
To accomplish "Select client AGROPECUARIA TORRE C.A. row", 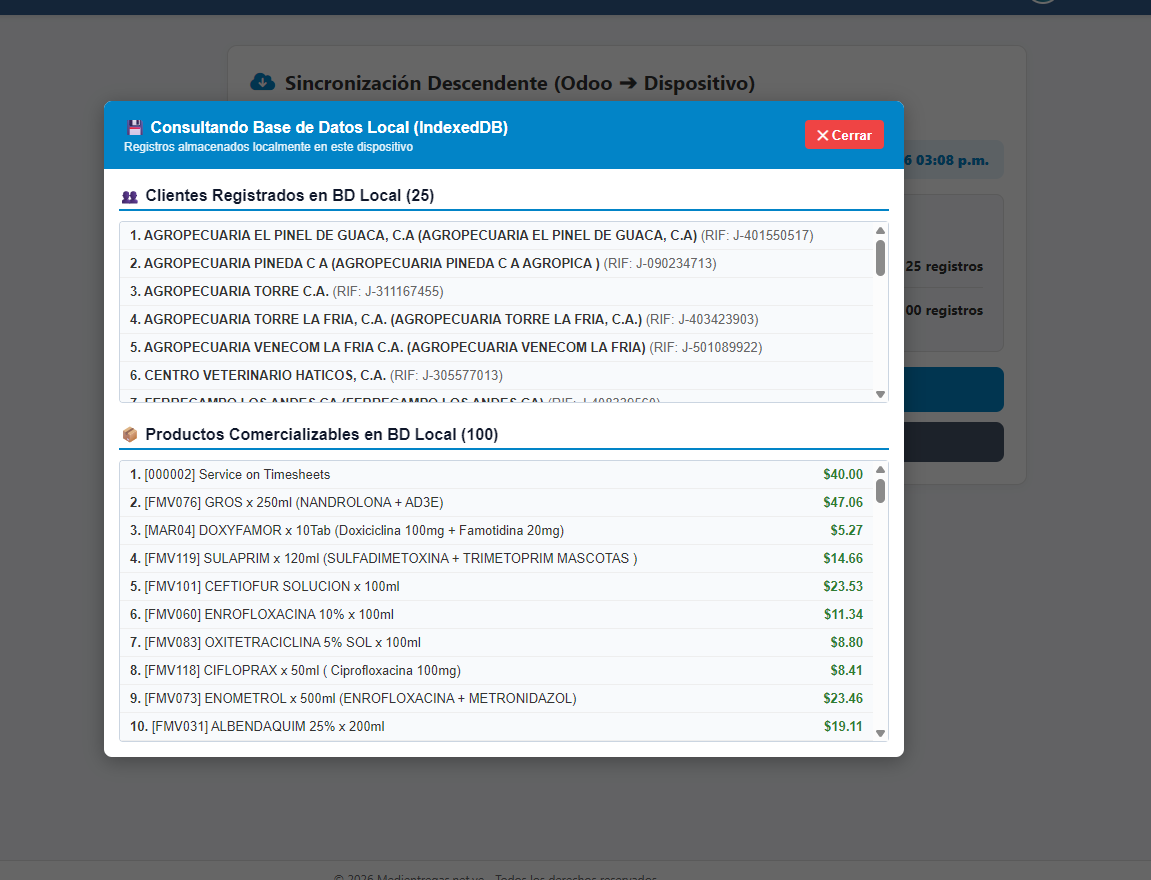I will click(496, 291).
